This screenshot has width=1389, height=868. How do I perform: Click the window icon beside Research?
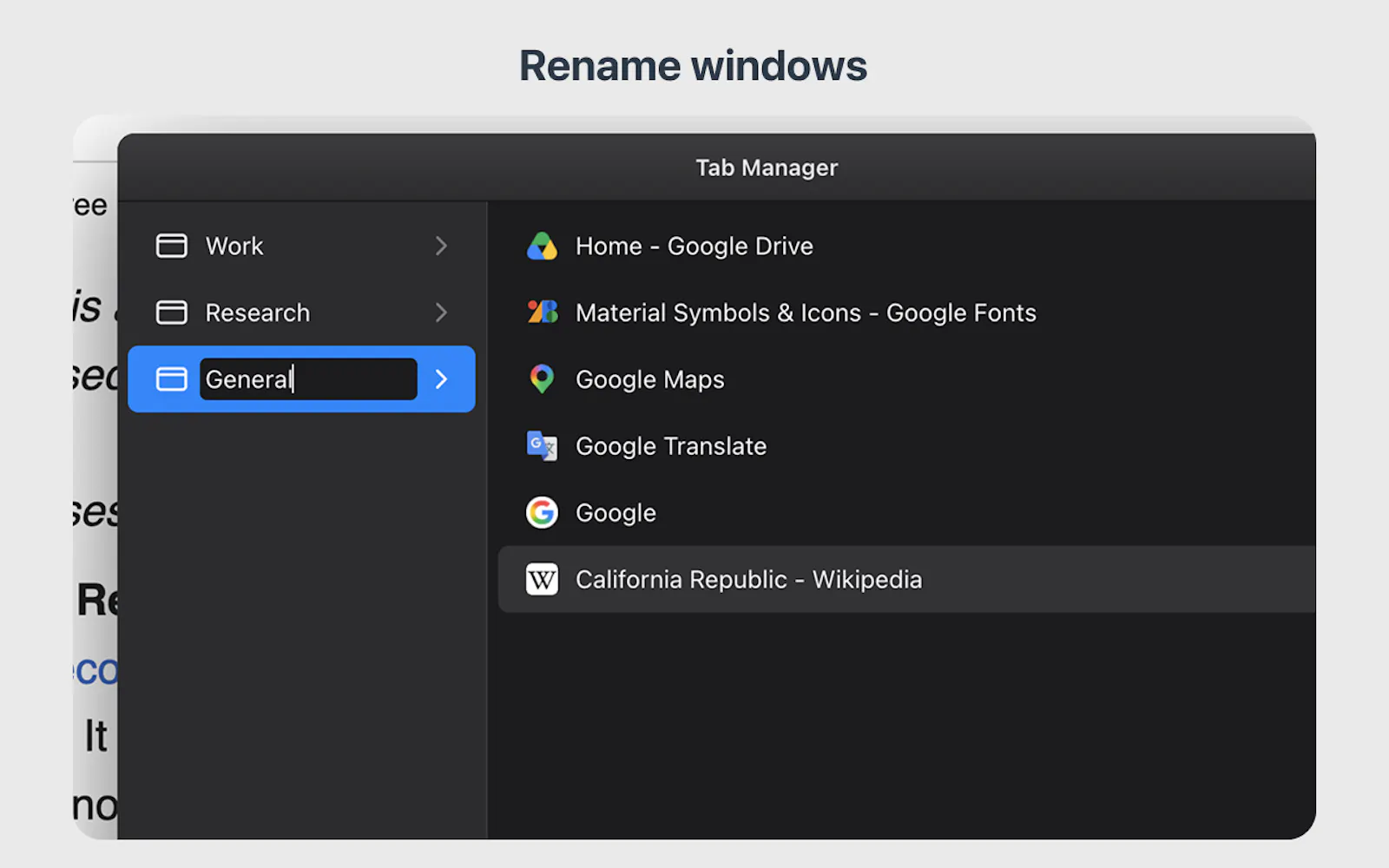point(171,312)
